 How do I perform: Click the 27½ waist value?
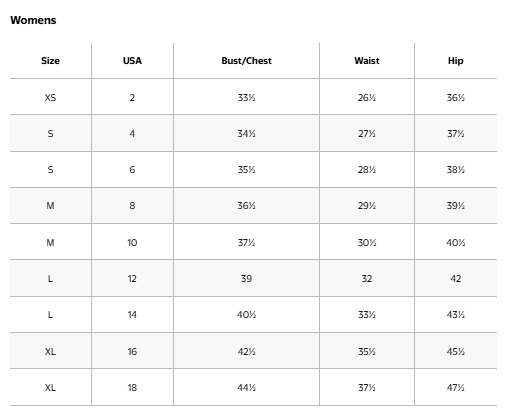[367, 134]
